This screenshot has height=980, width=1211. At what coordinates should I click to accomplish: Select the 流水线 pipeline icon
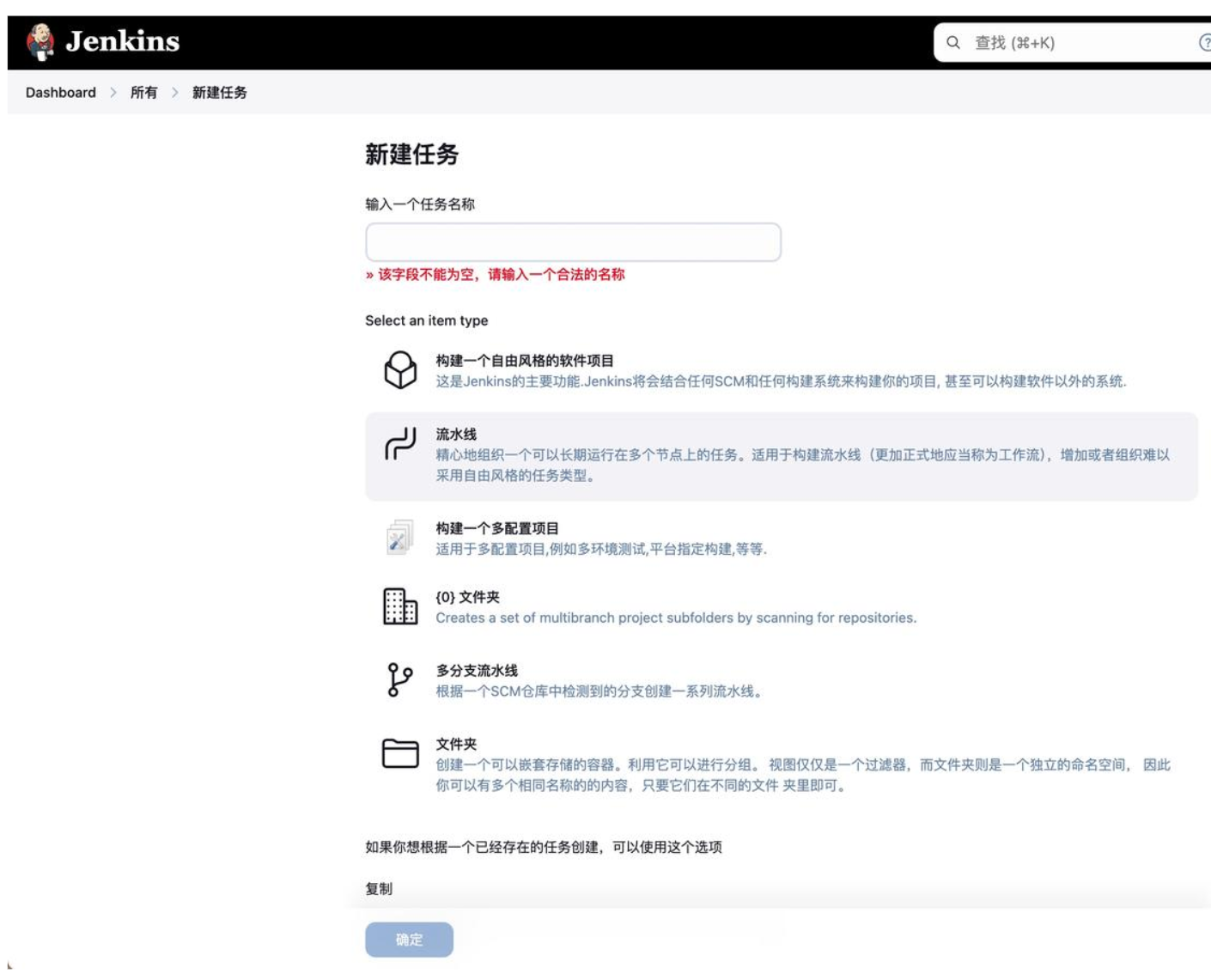(400, 444)
